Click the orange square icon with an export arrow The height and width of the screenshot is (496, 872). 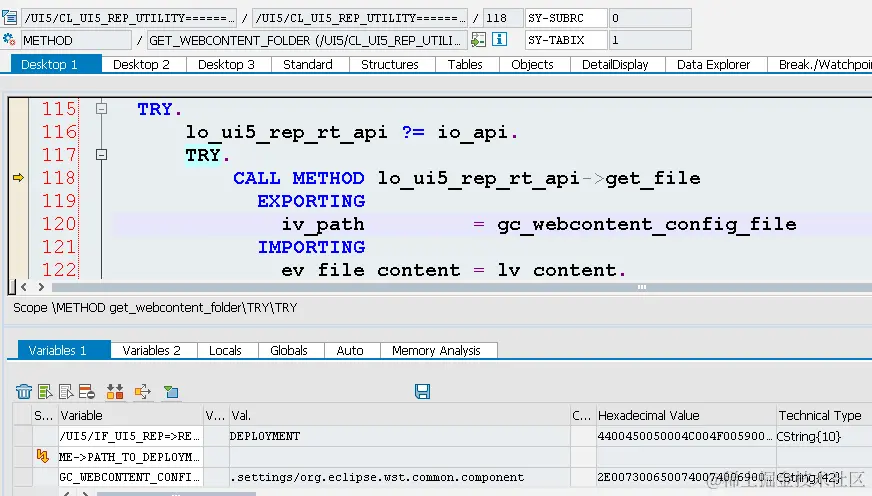[x=143, y=392]
